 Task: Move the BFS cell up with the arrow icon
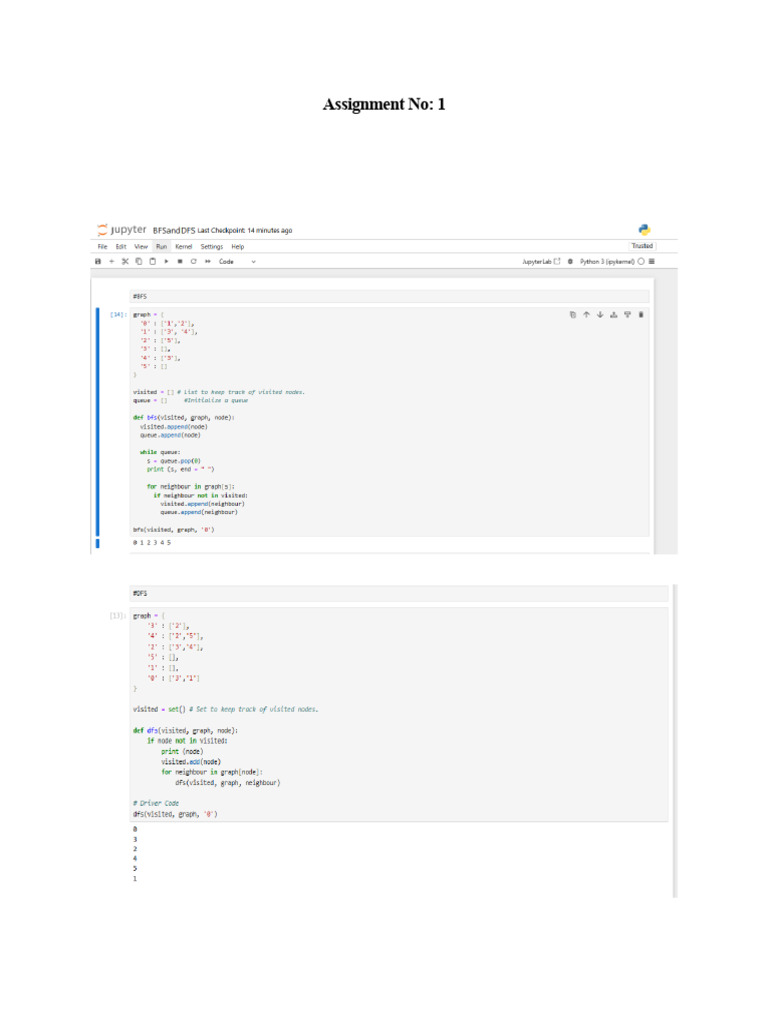tap(586, 315)
